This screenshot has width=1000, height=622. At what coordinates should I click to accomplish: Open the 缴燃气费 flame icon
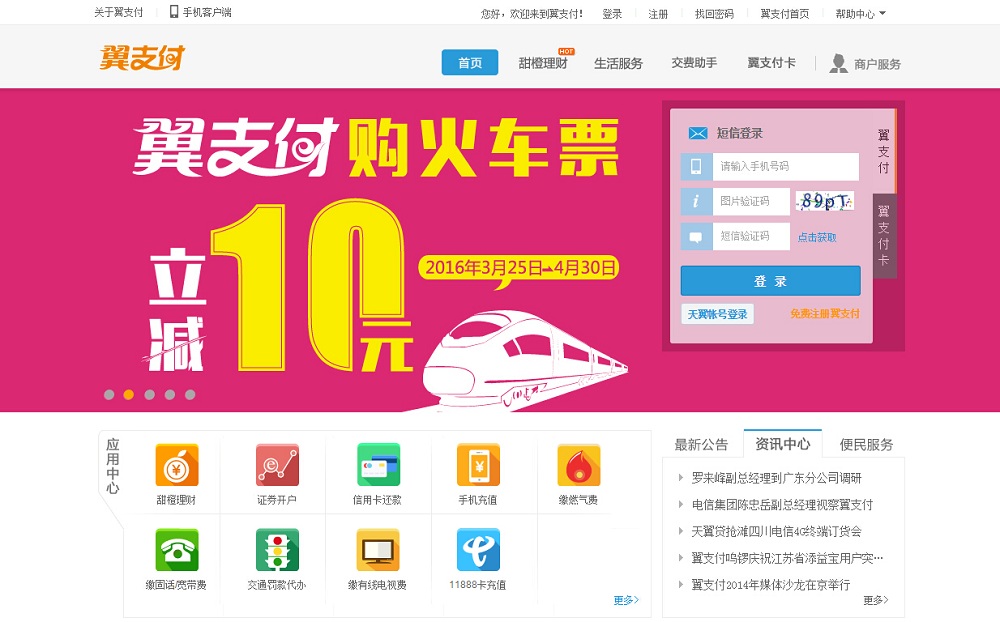[x=578, y=465]
